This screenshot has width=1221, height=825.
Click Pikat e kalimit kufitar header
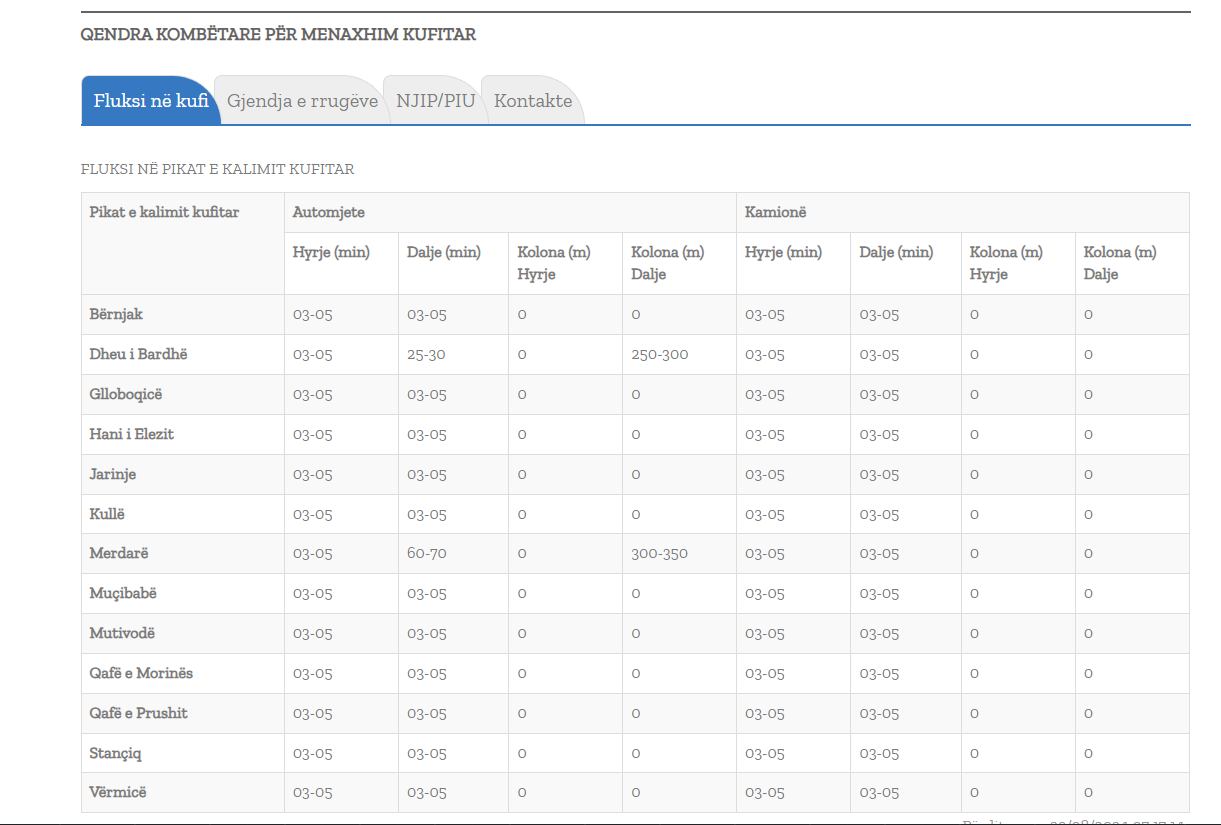tap(164, 212)
